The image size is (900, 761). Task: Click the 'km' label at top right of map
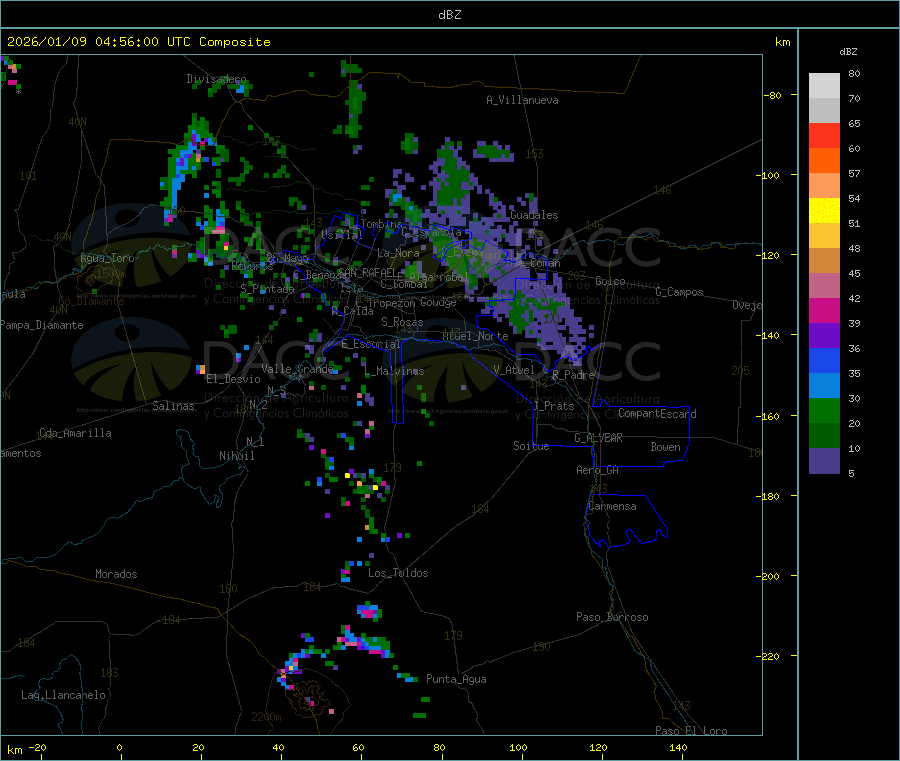(x=782, y=42)
